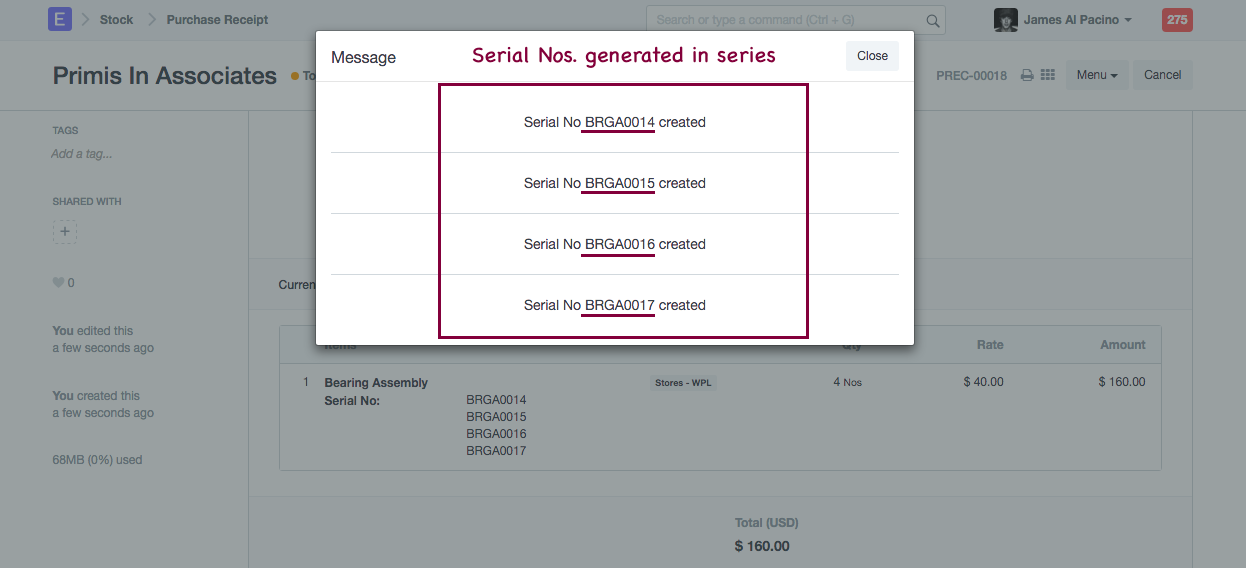The image size is (1246, 568).
Task: Go to Purchase Receipt in the breadcrumb
Action: point(217,20)
